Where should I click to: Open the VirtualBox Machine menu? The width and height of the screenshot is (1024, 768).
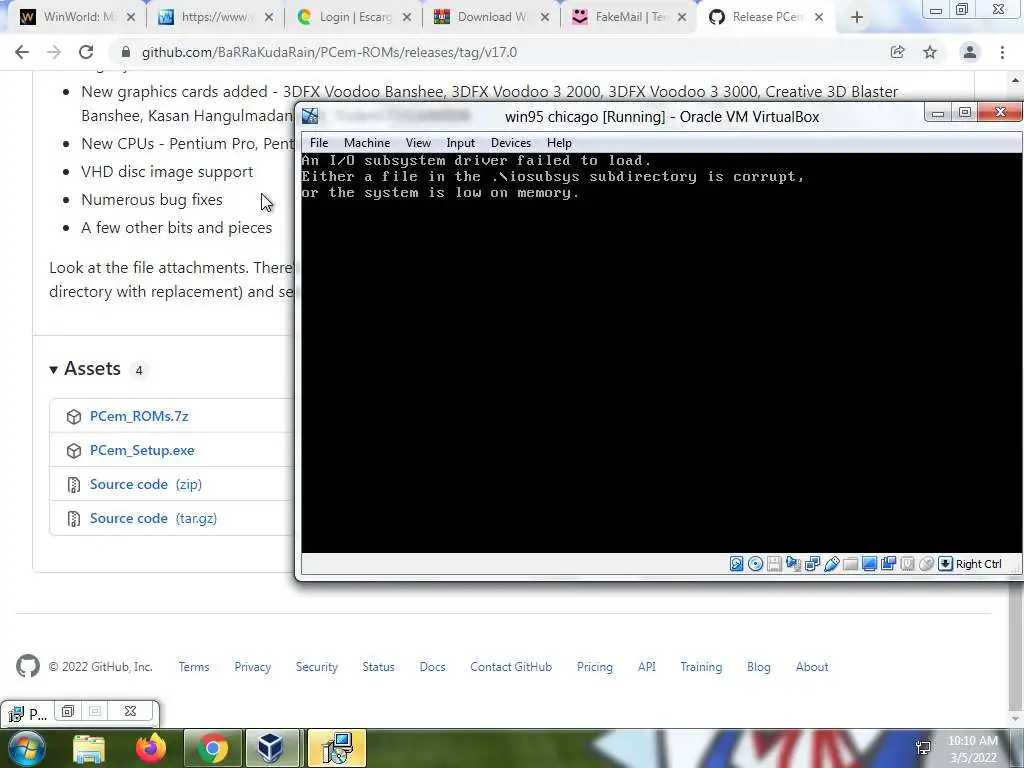367,142
